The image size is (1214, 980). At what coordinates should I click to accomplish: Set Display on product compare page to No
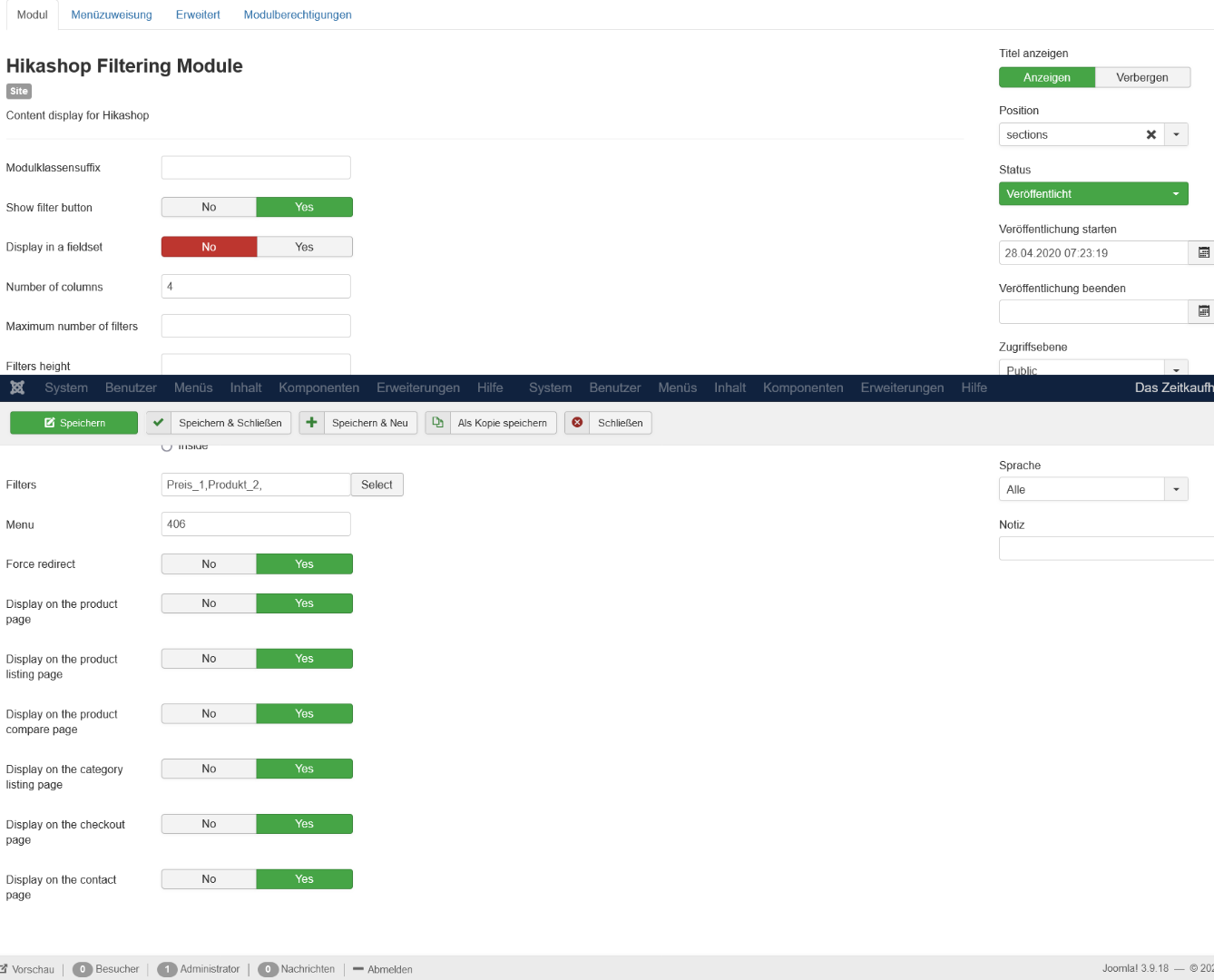[x=209, y=714]
